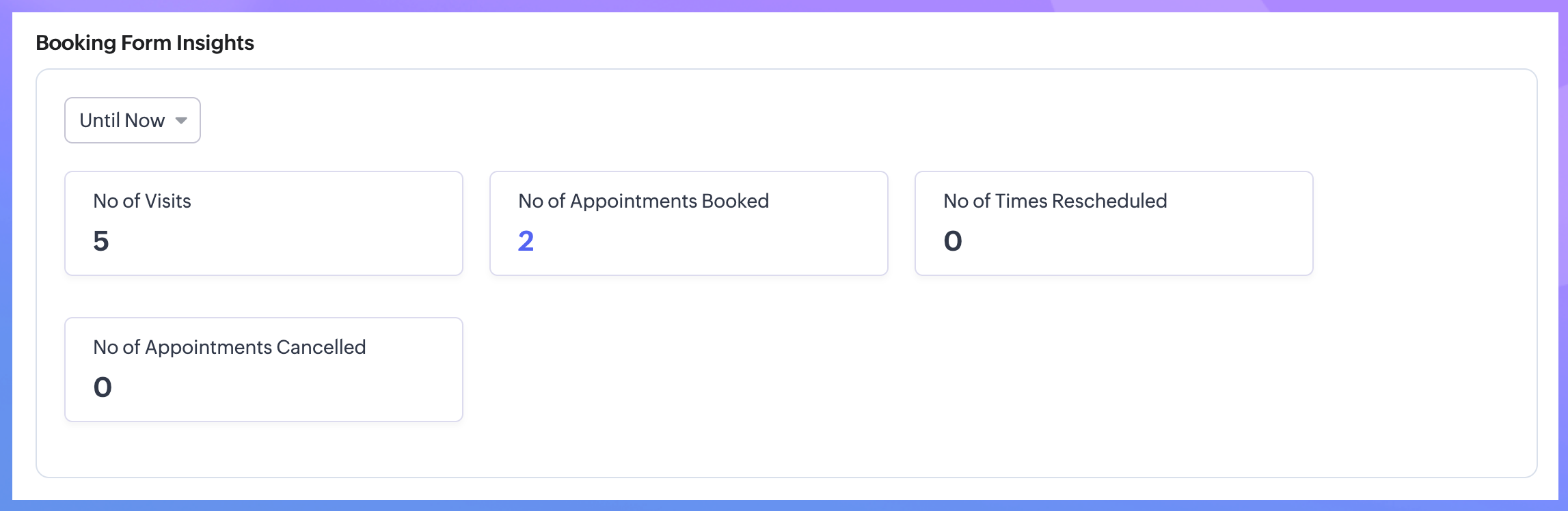Click blank space right of Until Now dropdown
1568x511 pixels.
(x=684, y=120)
